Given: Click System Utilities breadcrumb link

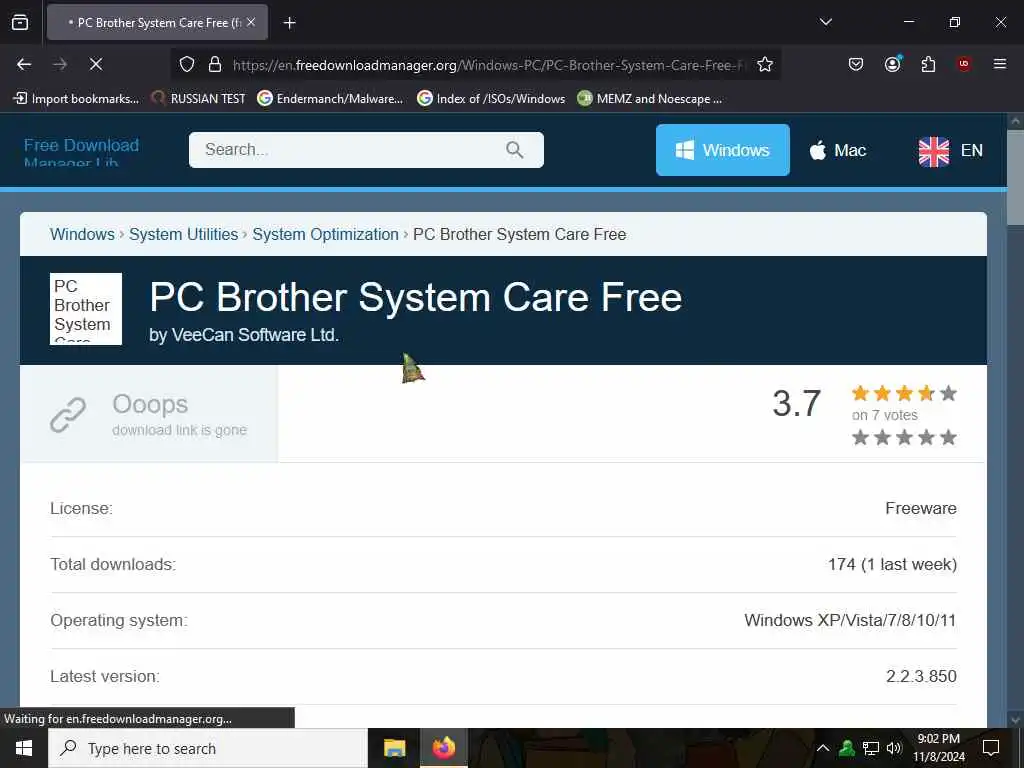Looking at the screenshot, I should (184, 234).
